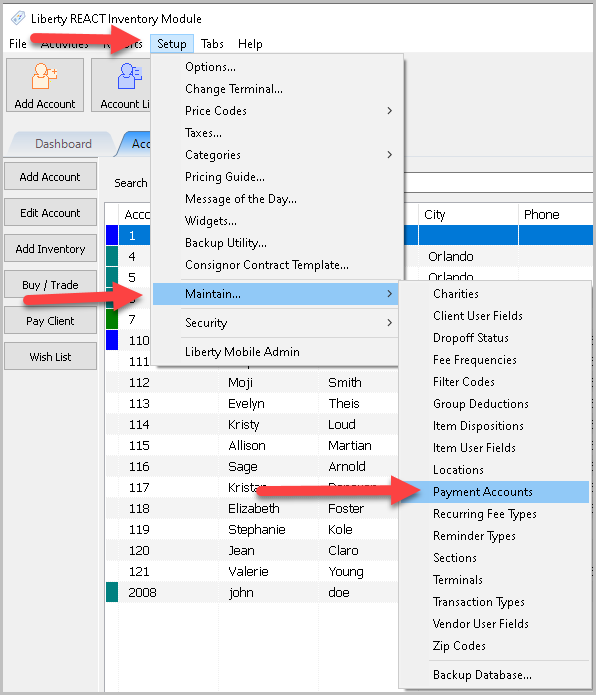Select account row 120 Jean Claro
Screen dimensions: 596x695
[252, 551]
